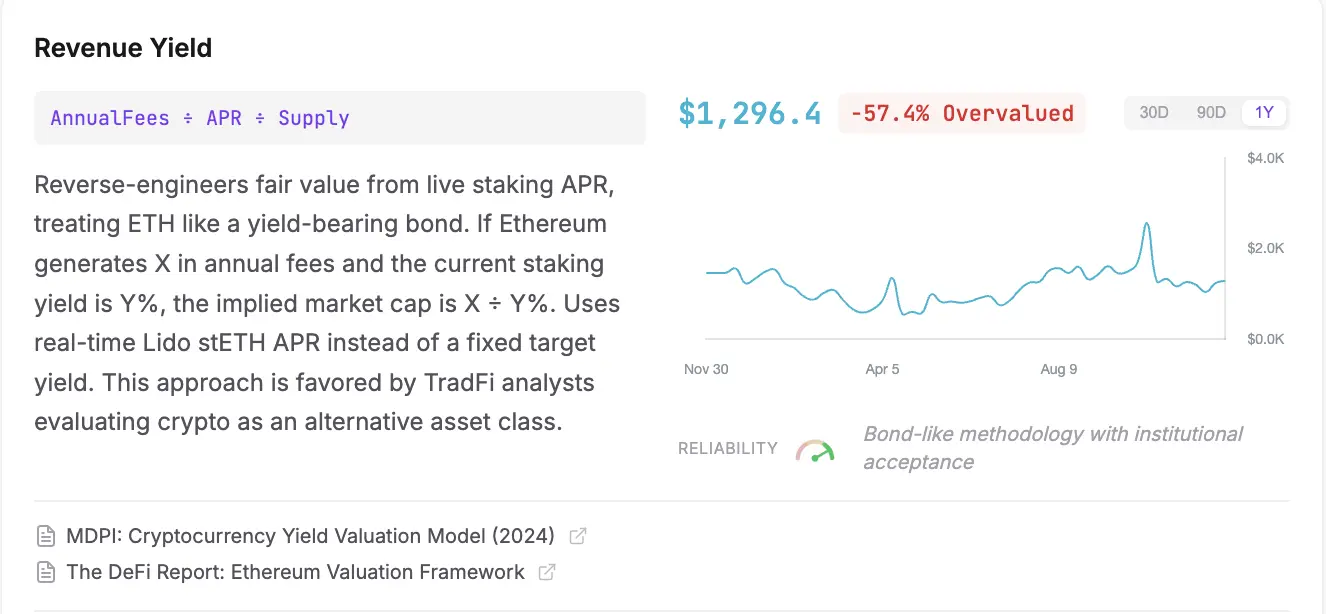Click the bond-like methodology reliability note
The image size is (1326, 614).
pyautogui.click(x=1052, y=448)
